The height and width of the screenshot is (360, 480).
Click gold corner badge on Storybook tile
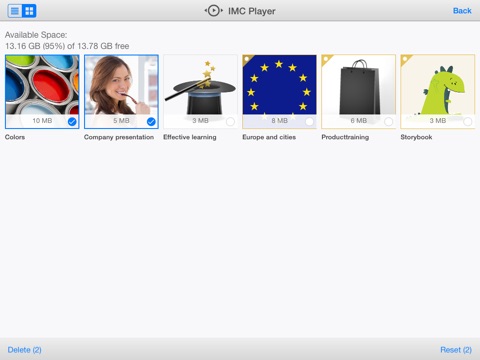click(x=405, y=60)
